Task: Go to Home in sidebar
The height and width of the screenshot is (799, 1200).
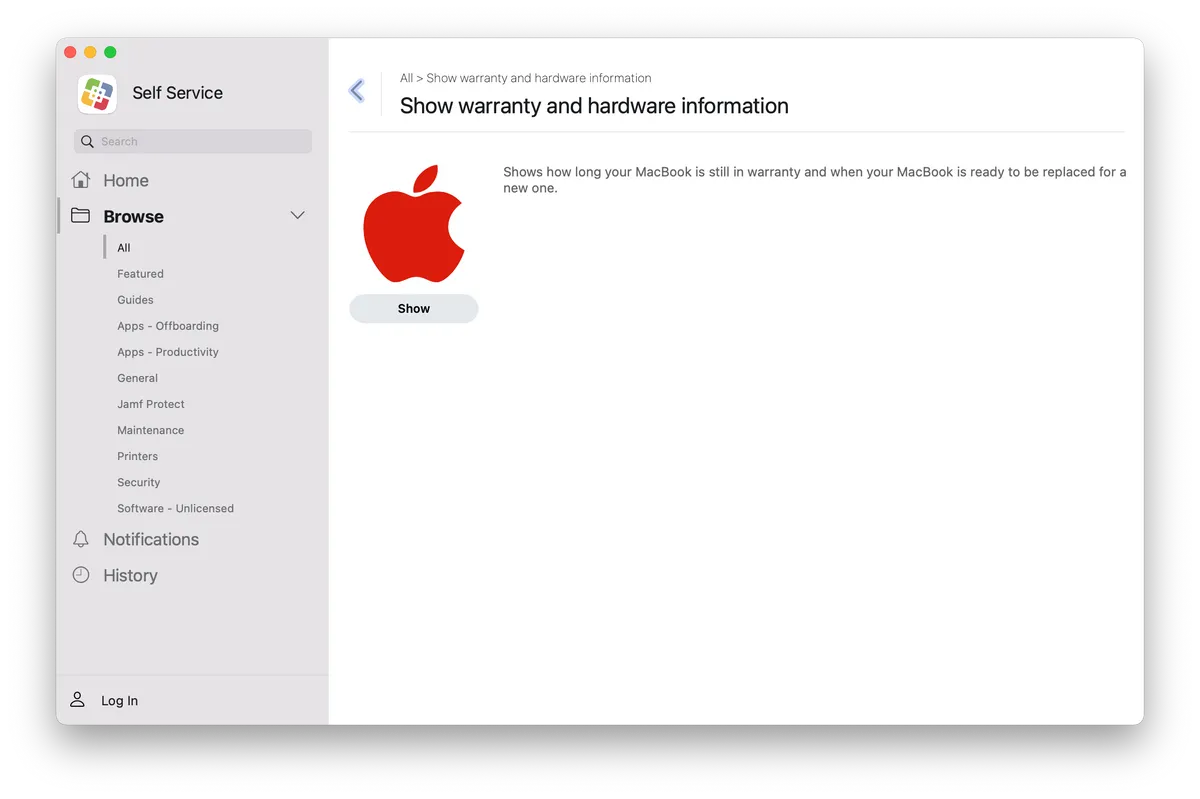Action: (126, 180)
